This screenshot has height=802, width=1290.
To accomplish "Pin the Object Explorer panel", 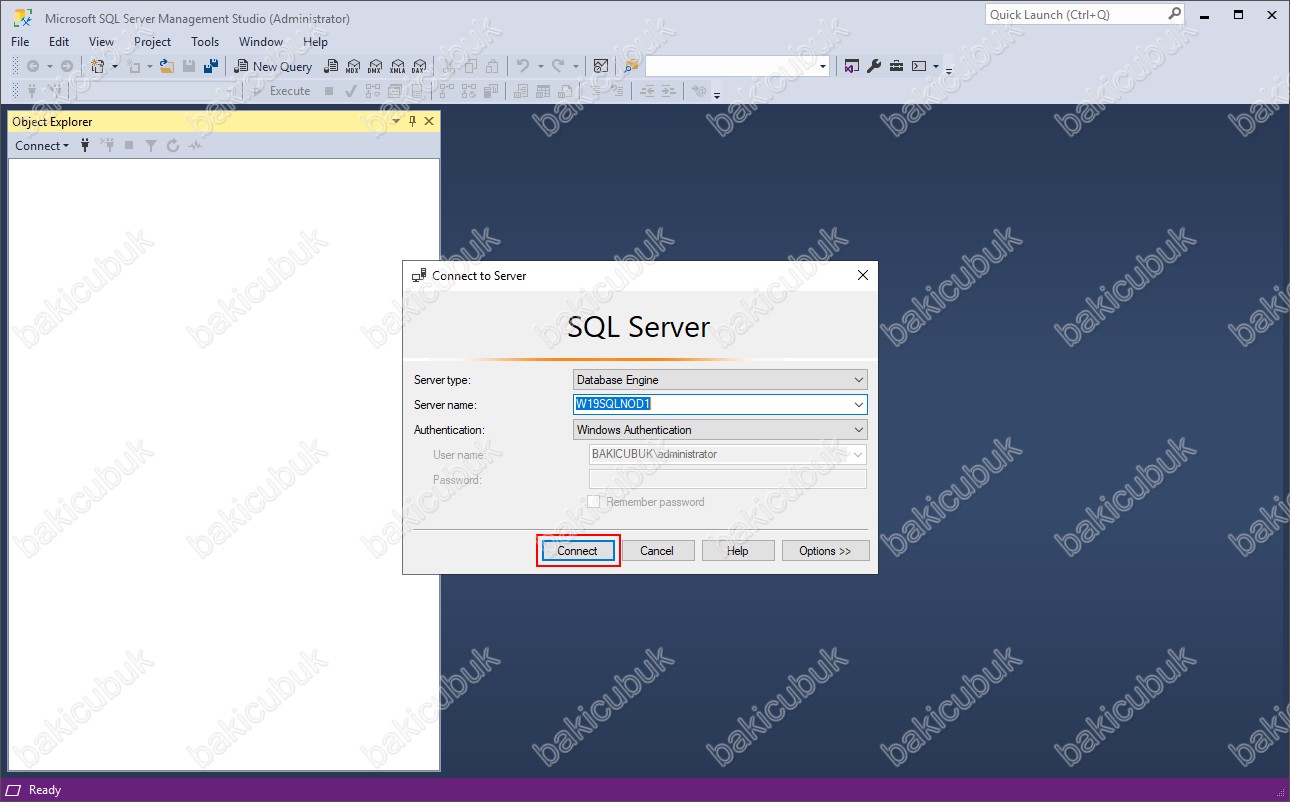I will (x=413, y=121).
